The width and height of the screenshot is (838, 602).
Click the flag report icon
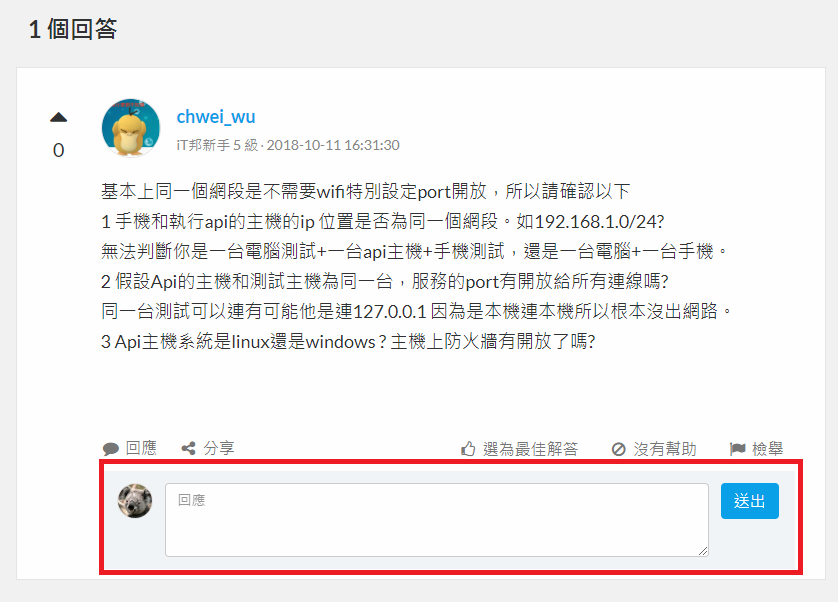(x=738, y=449)
